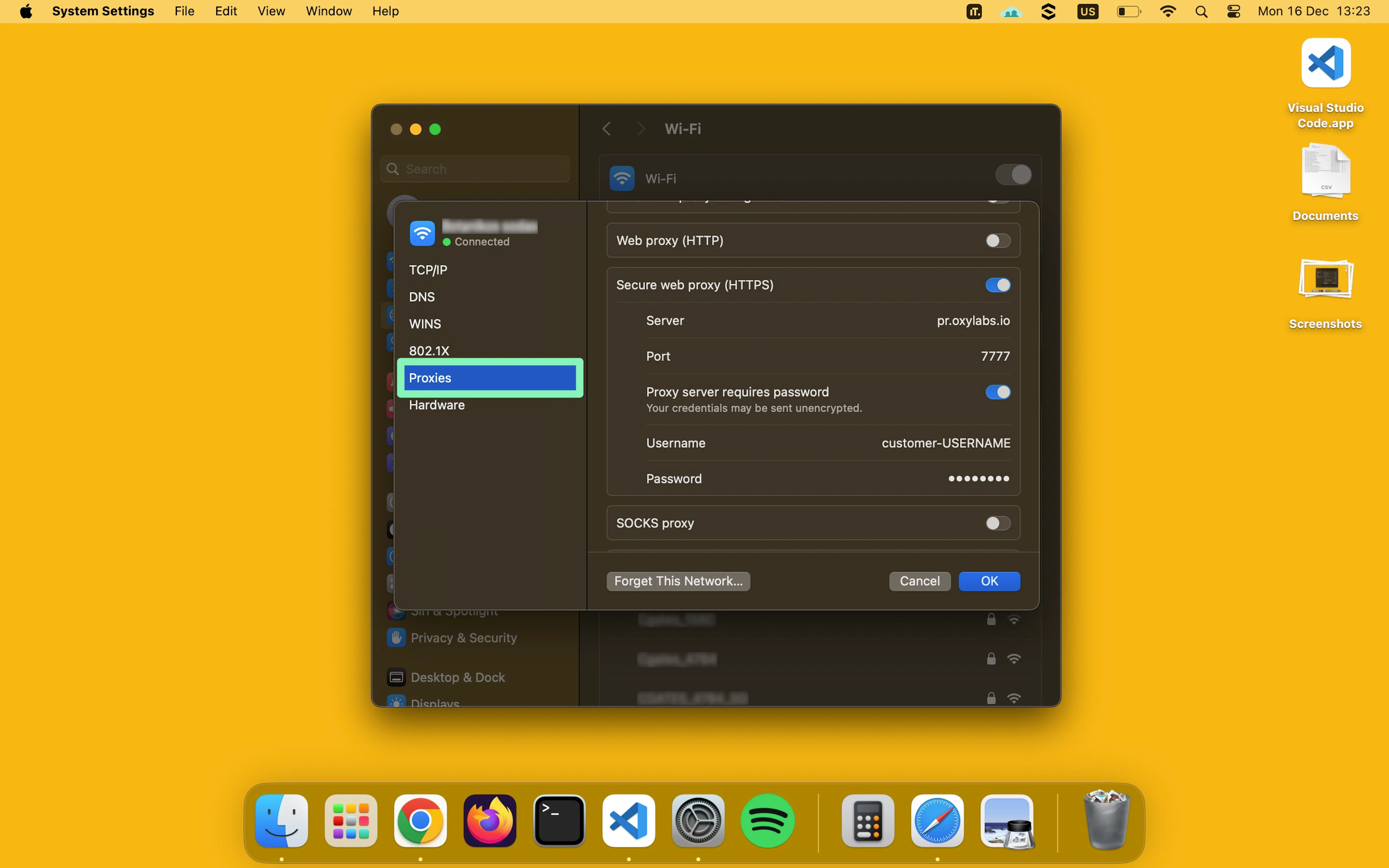Open the Apple menu
This screenshot has height=868, width=1389.
click(x=26, y=11)
